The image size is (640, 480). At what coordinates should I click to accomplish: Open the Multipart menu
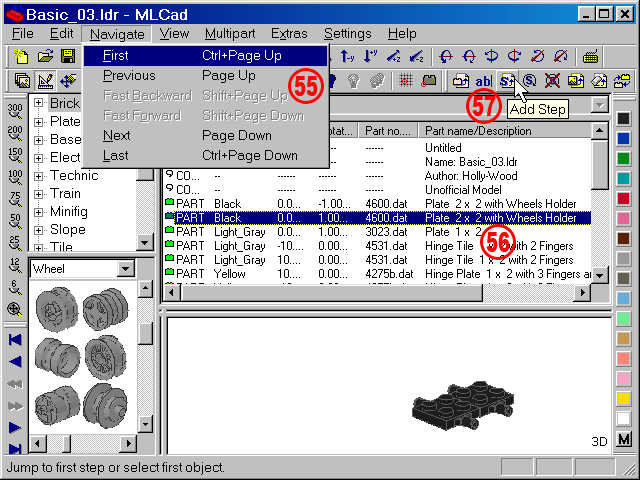(230, 33)
